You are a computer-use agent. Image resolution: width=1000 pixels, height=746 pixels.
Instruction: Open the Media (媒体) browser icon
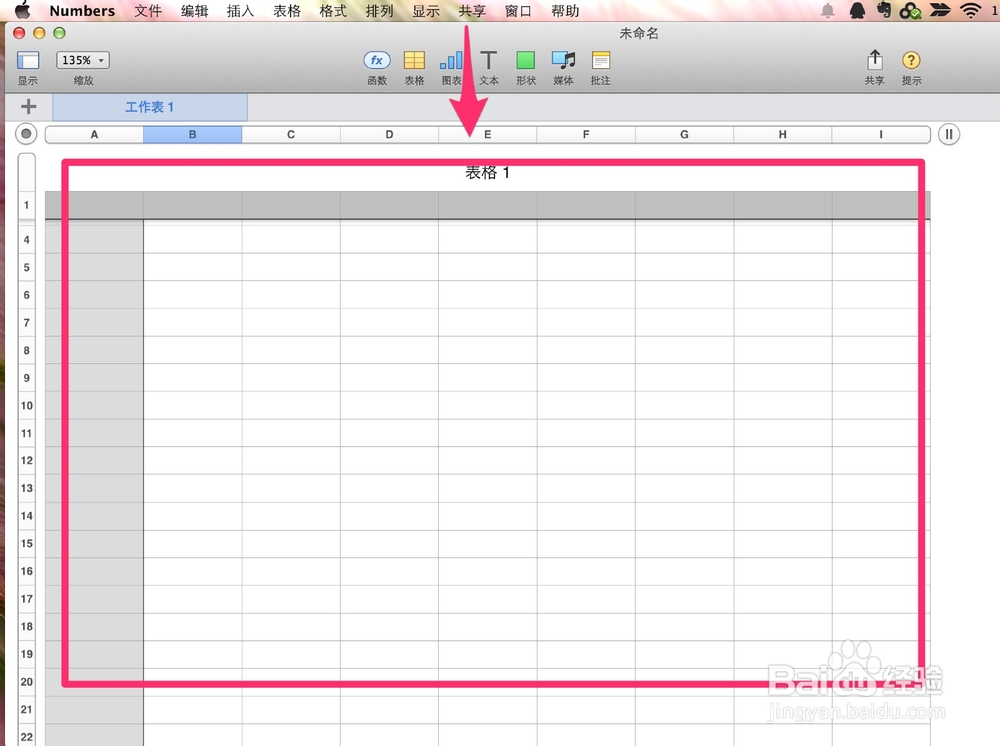[563, 61]
